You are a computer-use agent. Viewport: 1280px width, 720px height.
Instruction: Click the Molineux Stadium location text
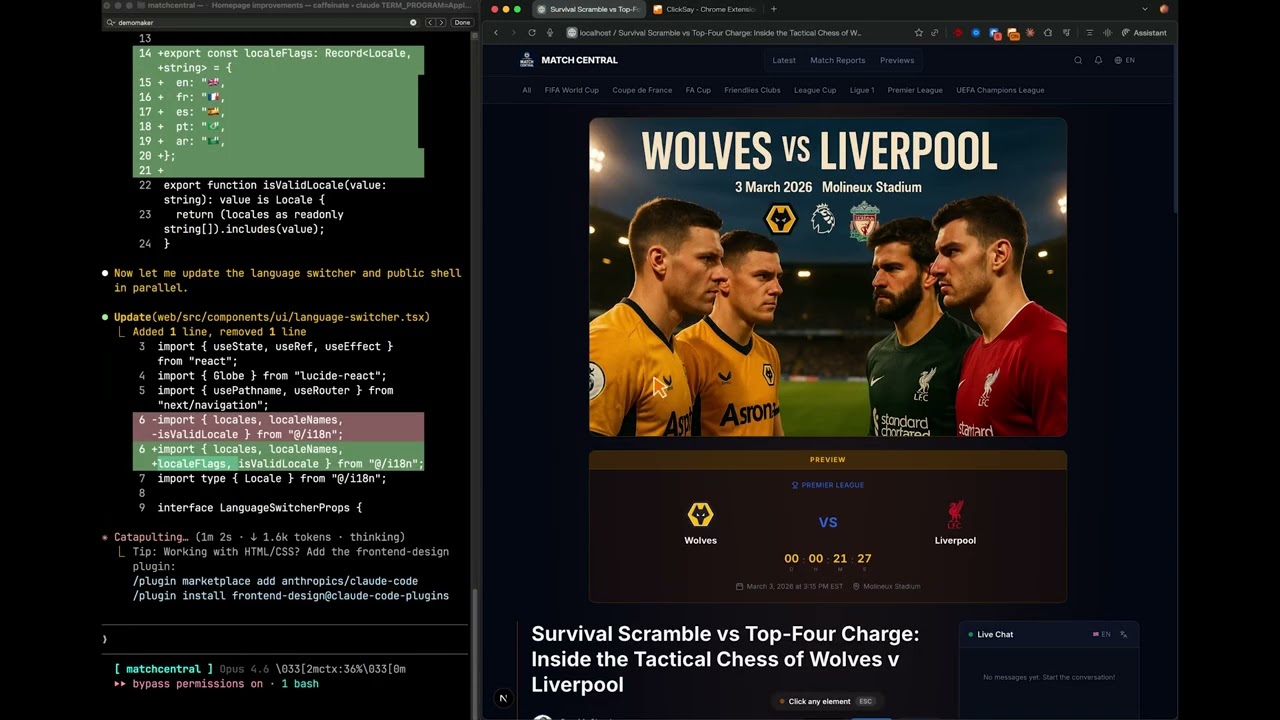click(x=887, y=586)
